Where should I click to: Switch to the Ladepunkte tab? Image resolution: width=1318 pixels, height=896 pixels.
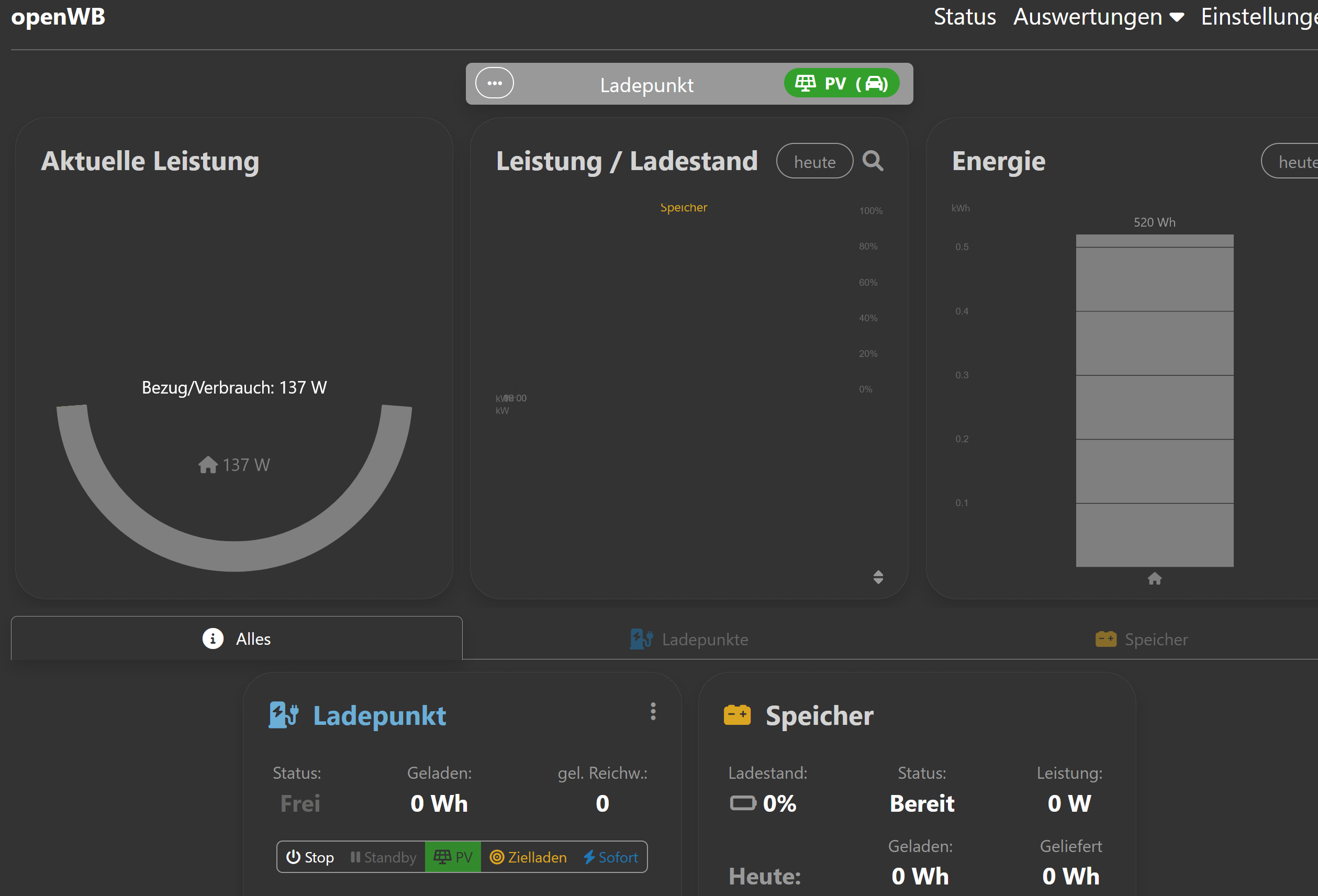689,639
